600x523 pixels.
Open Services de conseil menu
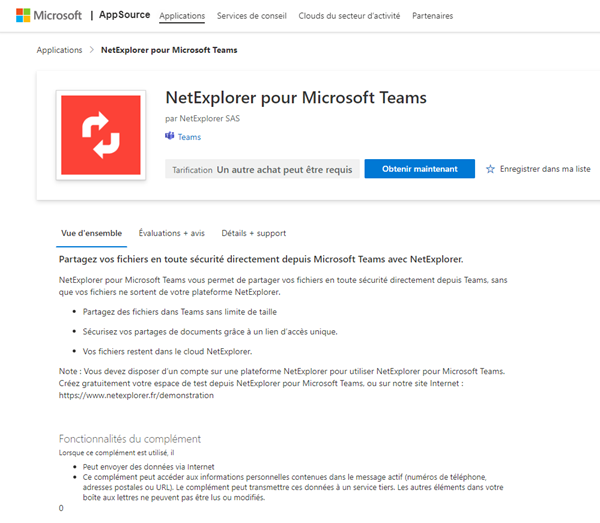[x=252, y=16]
